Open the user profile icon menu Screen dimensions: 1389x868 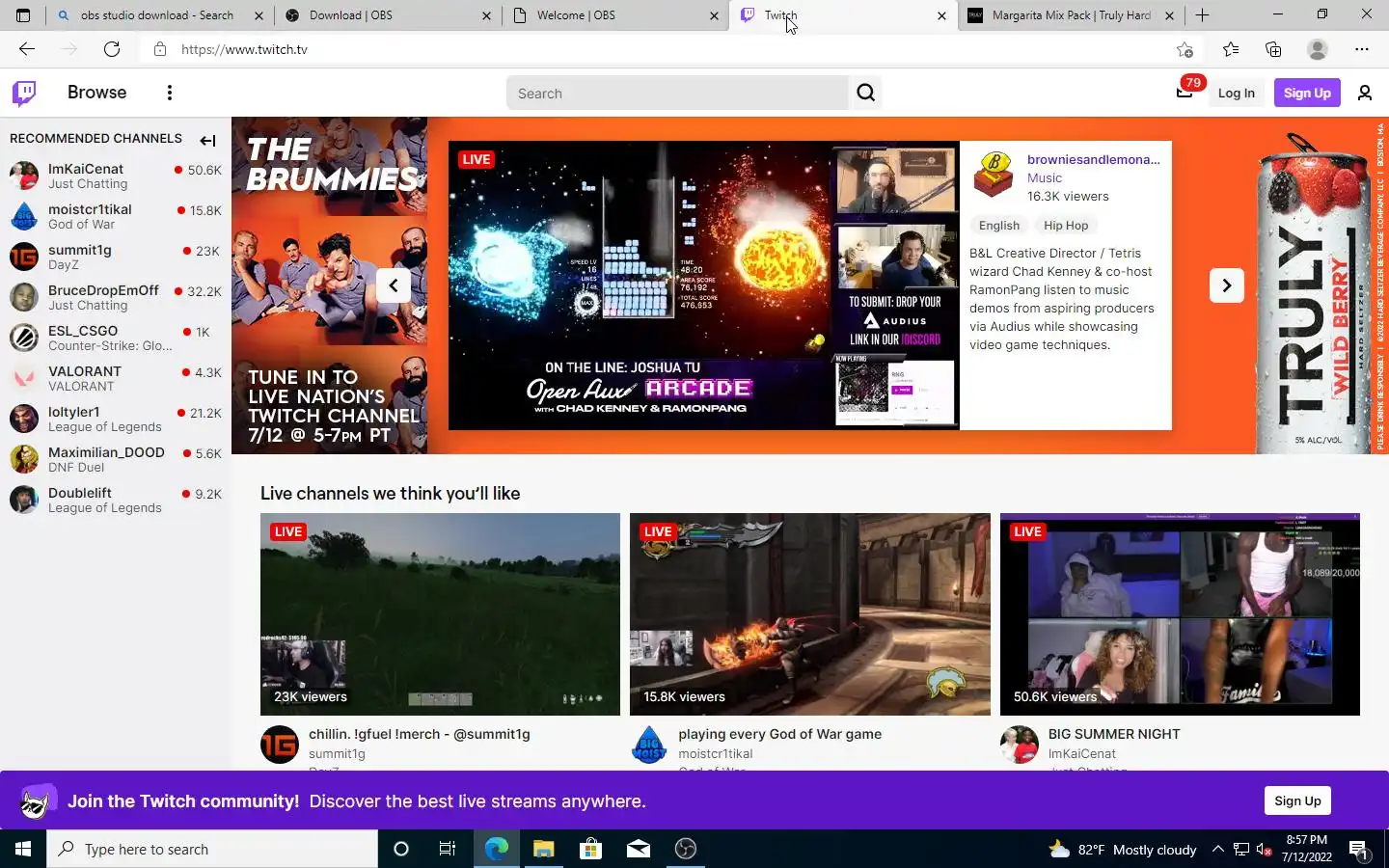pos(1365,93)
